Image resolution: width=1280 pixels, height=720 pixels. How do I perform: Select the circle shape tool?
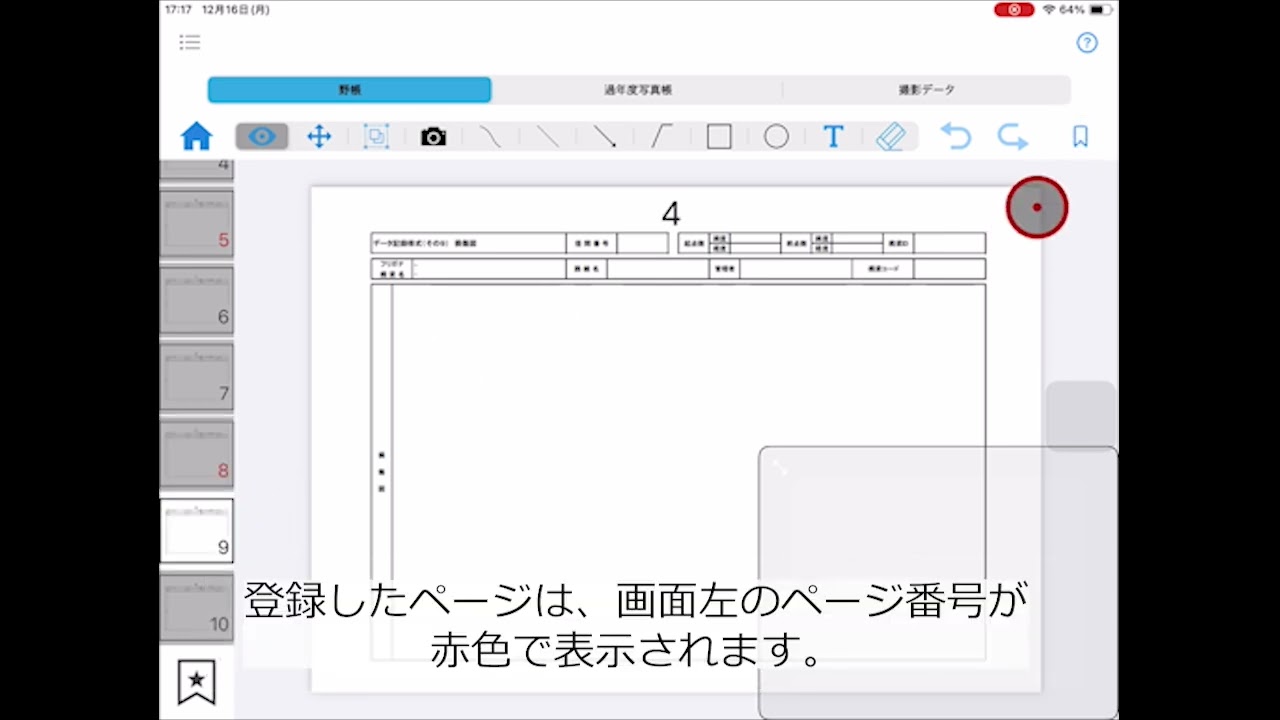pyautogui.click(x=776, y=137)
